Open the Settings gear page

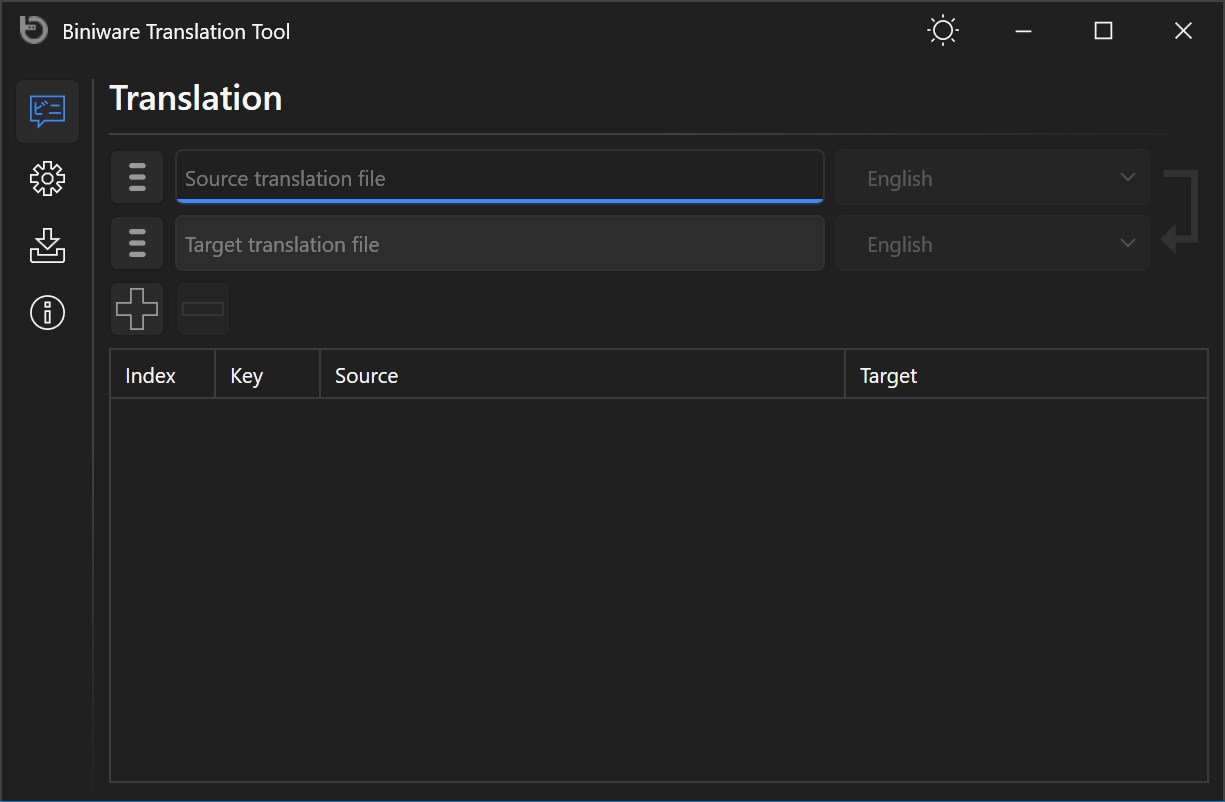47,179
